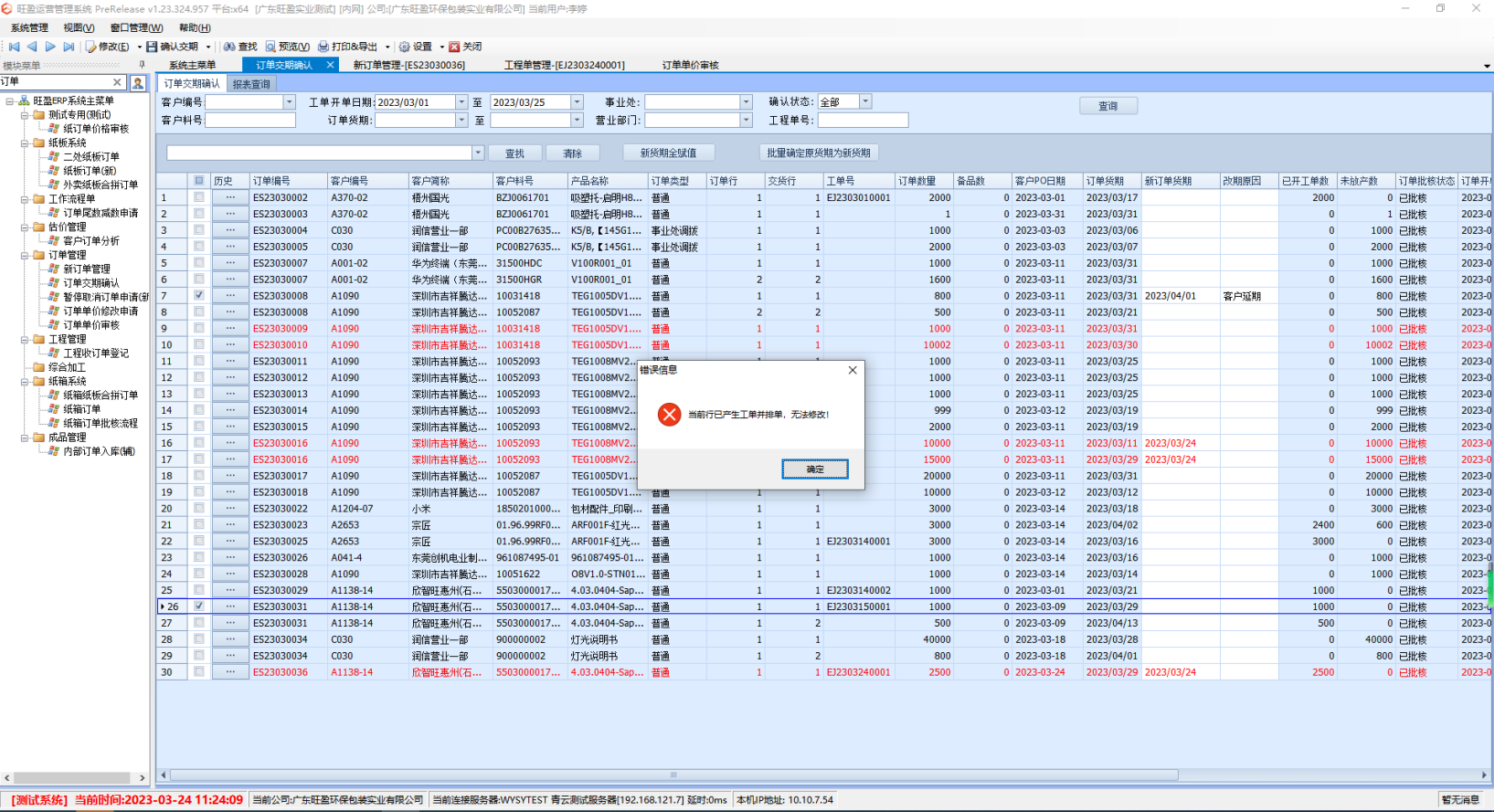Go to the previous record in the toolbar
This screenshot has height=812, width=1494.
32,47
